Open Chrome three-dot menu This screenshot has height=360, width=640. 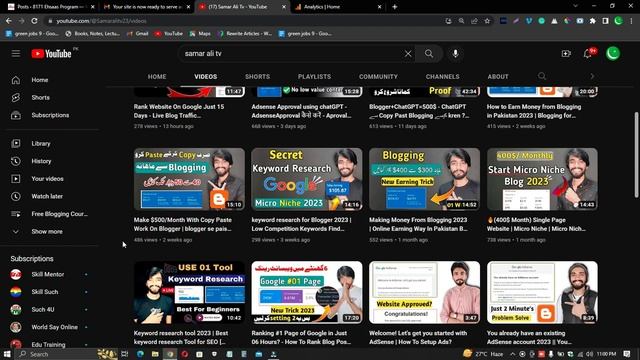(631, 21)
